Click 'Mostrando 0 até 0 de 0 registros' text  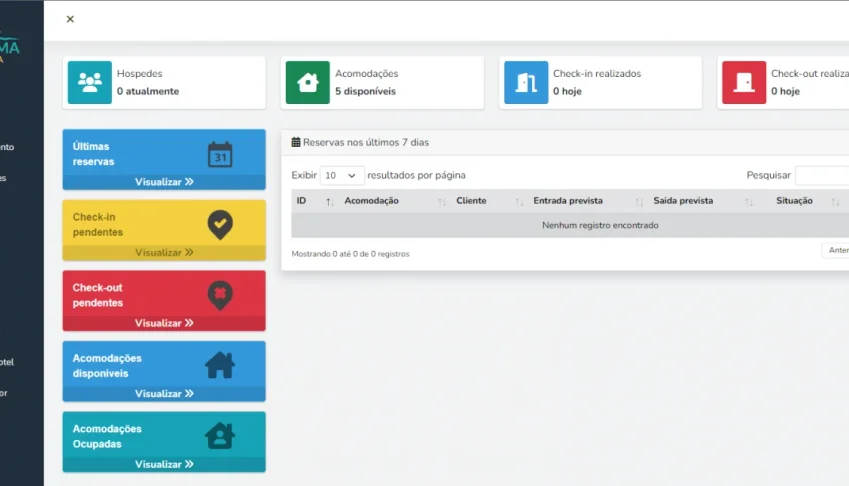coord(350,254)
